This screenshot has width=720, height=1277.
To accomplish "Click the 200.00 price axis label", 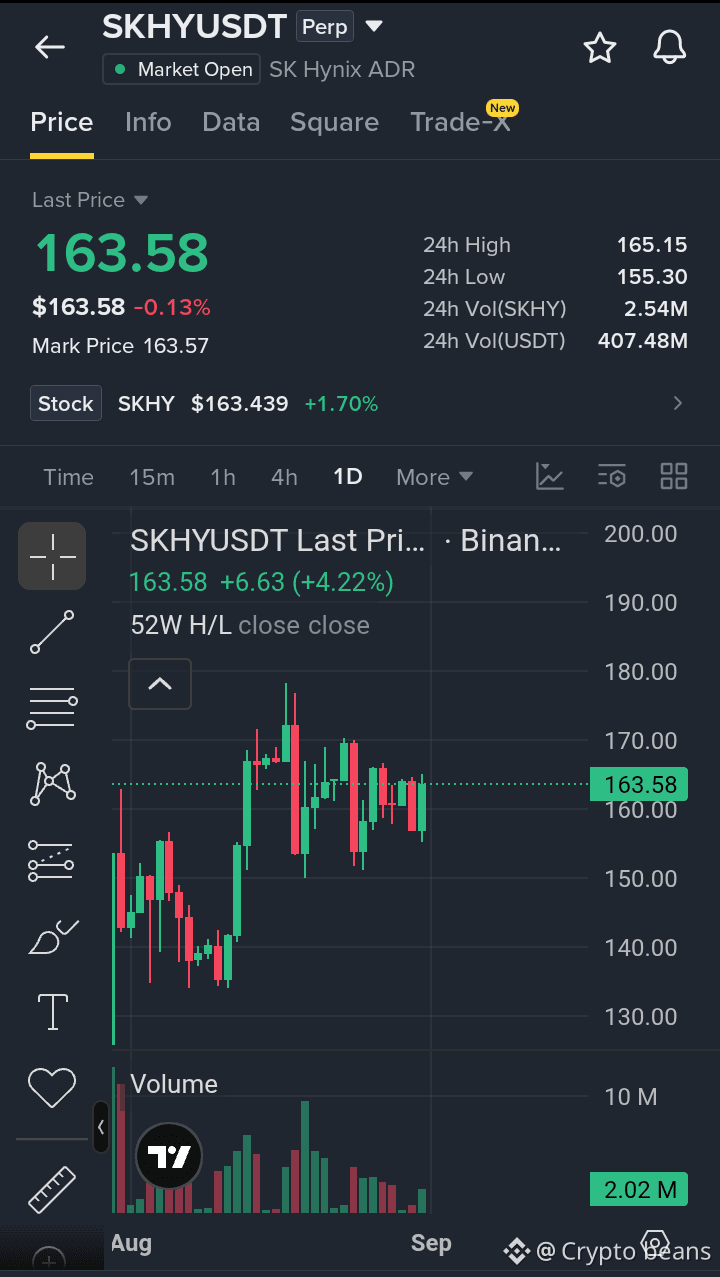I will coord(641,534).
